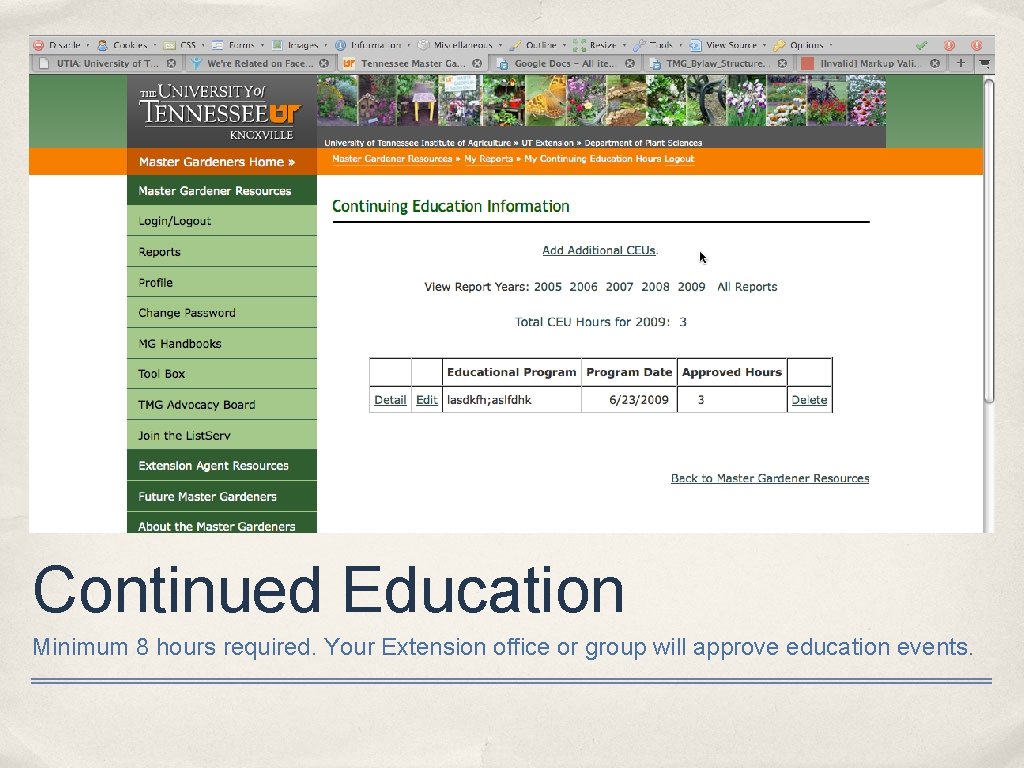
Task: Open Detail for the lasdkfh;aslfdhk entry
Action: 390,400
